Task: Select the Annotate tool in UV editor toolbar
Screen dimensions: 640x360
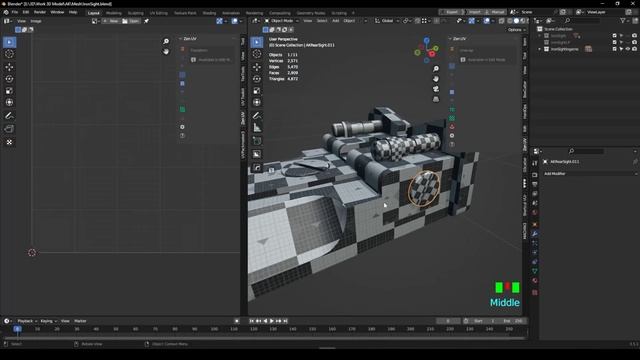Action: click(9, 116)
